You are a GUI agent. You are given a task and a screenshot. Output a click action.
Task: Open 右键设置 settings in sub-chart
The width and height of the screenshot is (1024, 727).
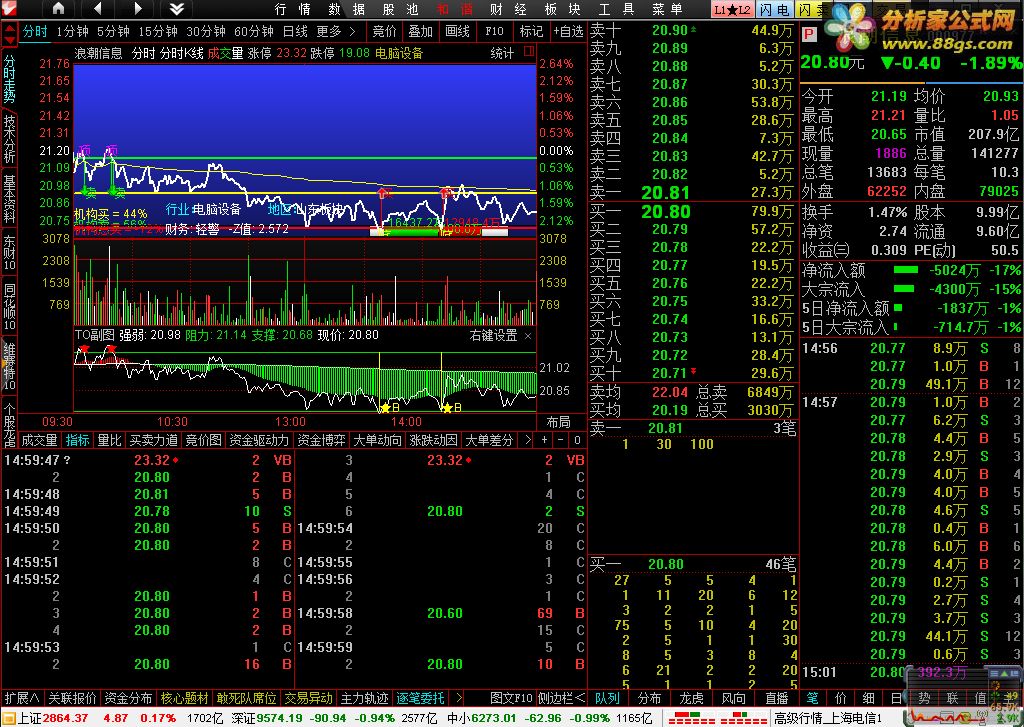click(x=493, y=336)
